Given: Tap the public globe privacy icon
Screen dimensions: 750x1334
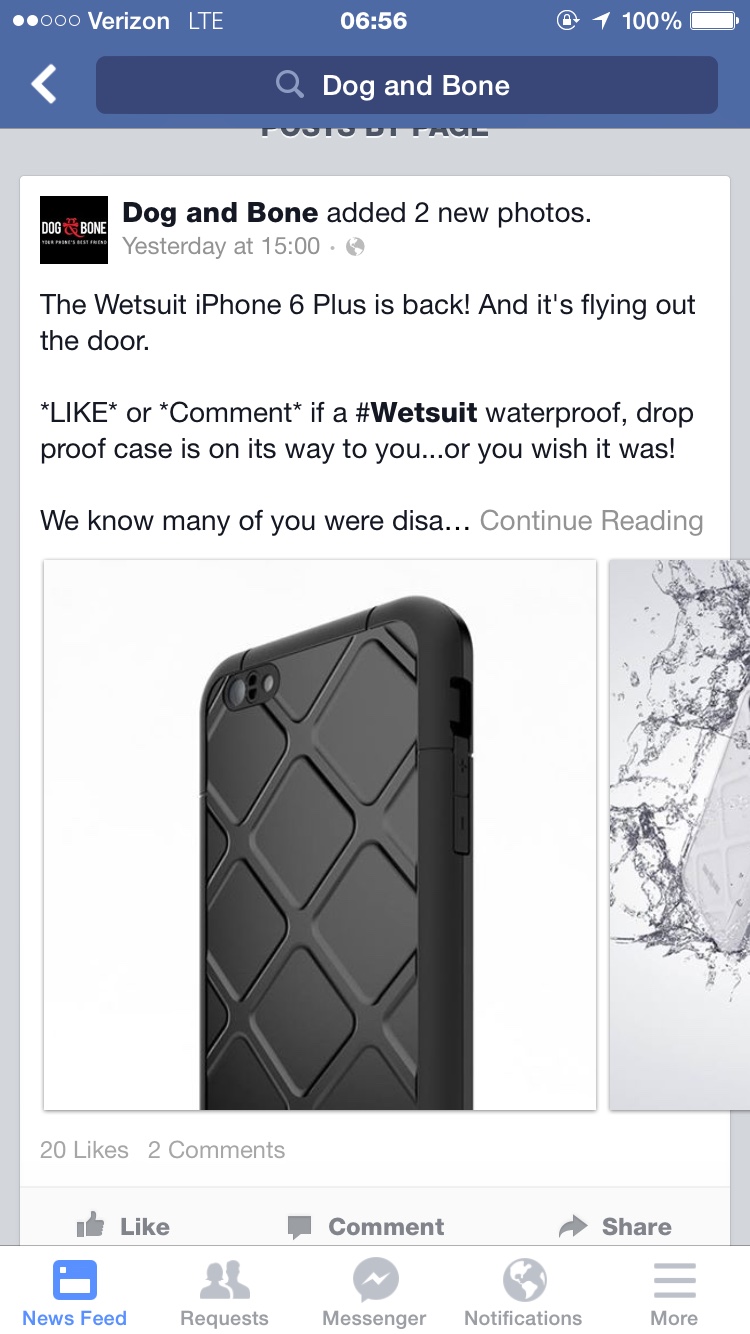Looking at the screenshot, I should tap(355, 247).
